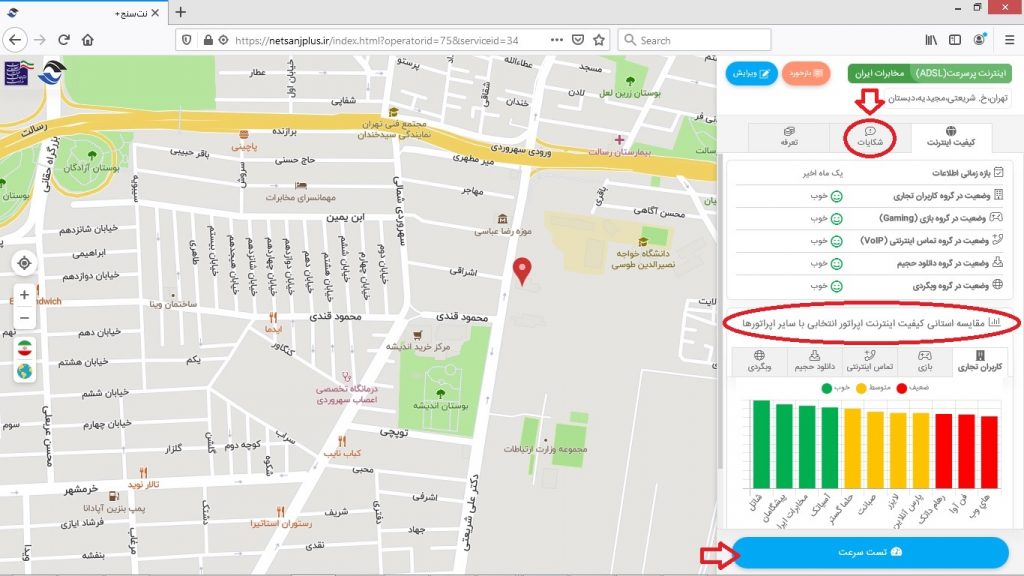Click the red های وب bar in chart

point(989,452)
